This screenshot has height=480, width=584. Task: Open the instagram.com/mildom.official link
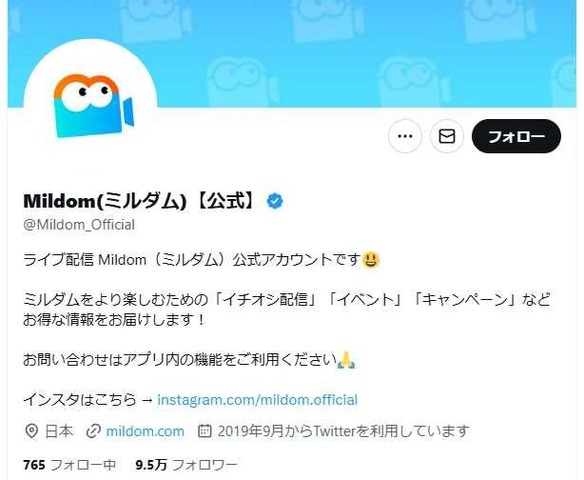tap(257, 400)
